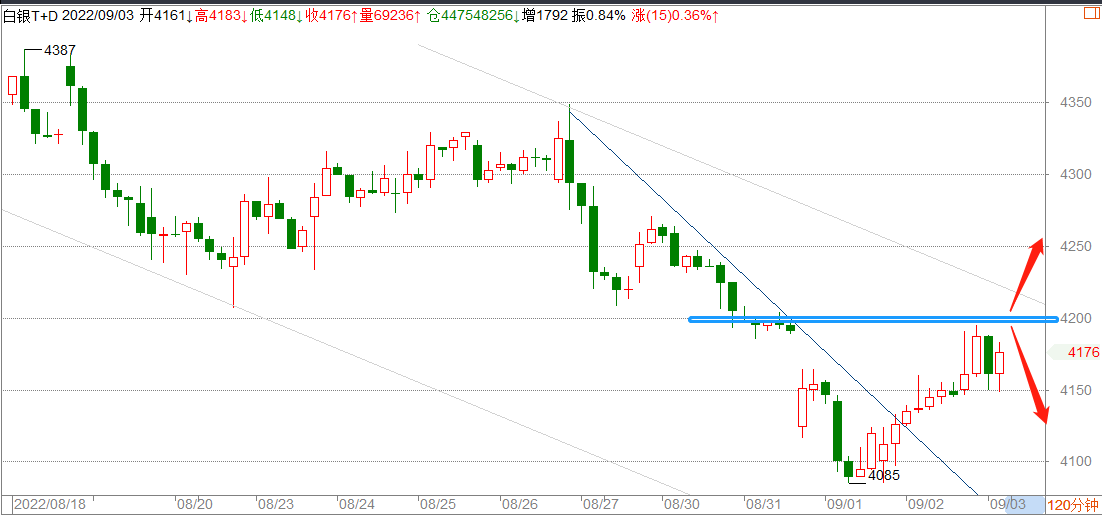1102x515 pixels.
Task: Click the 4085 low price label
Action: [884, 475]
